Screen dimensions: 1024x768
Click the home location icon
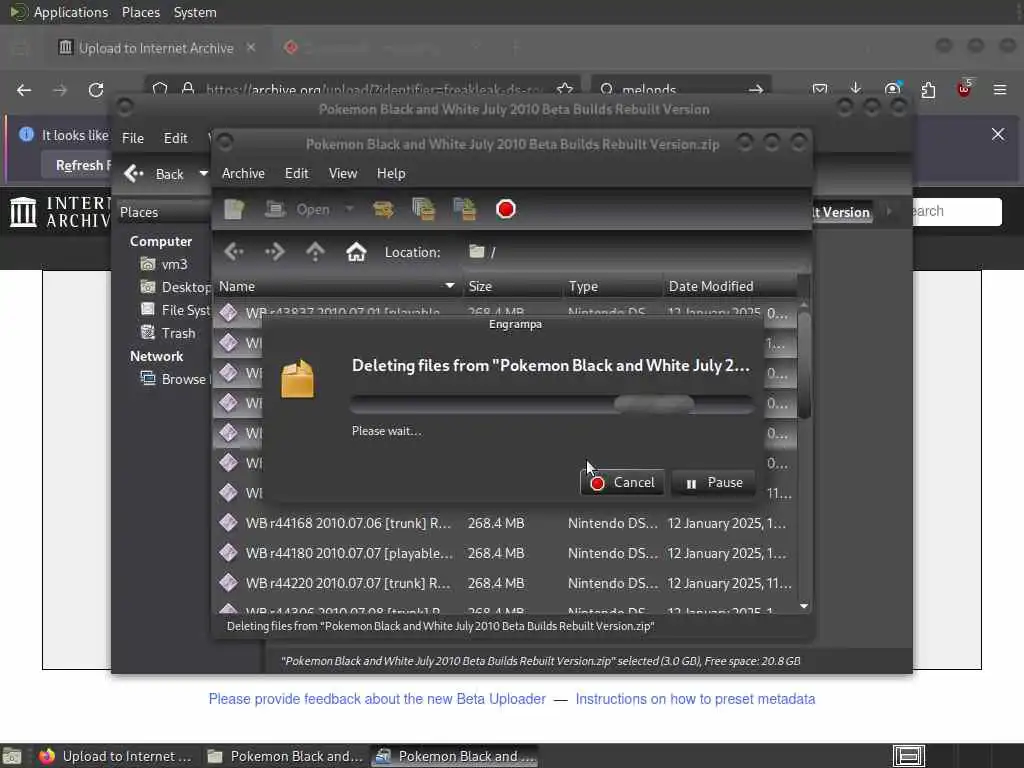click(356, 252)
